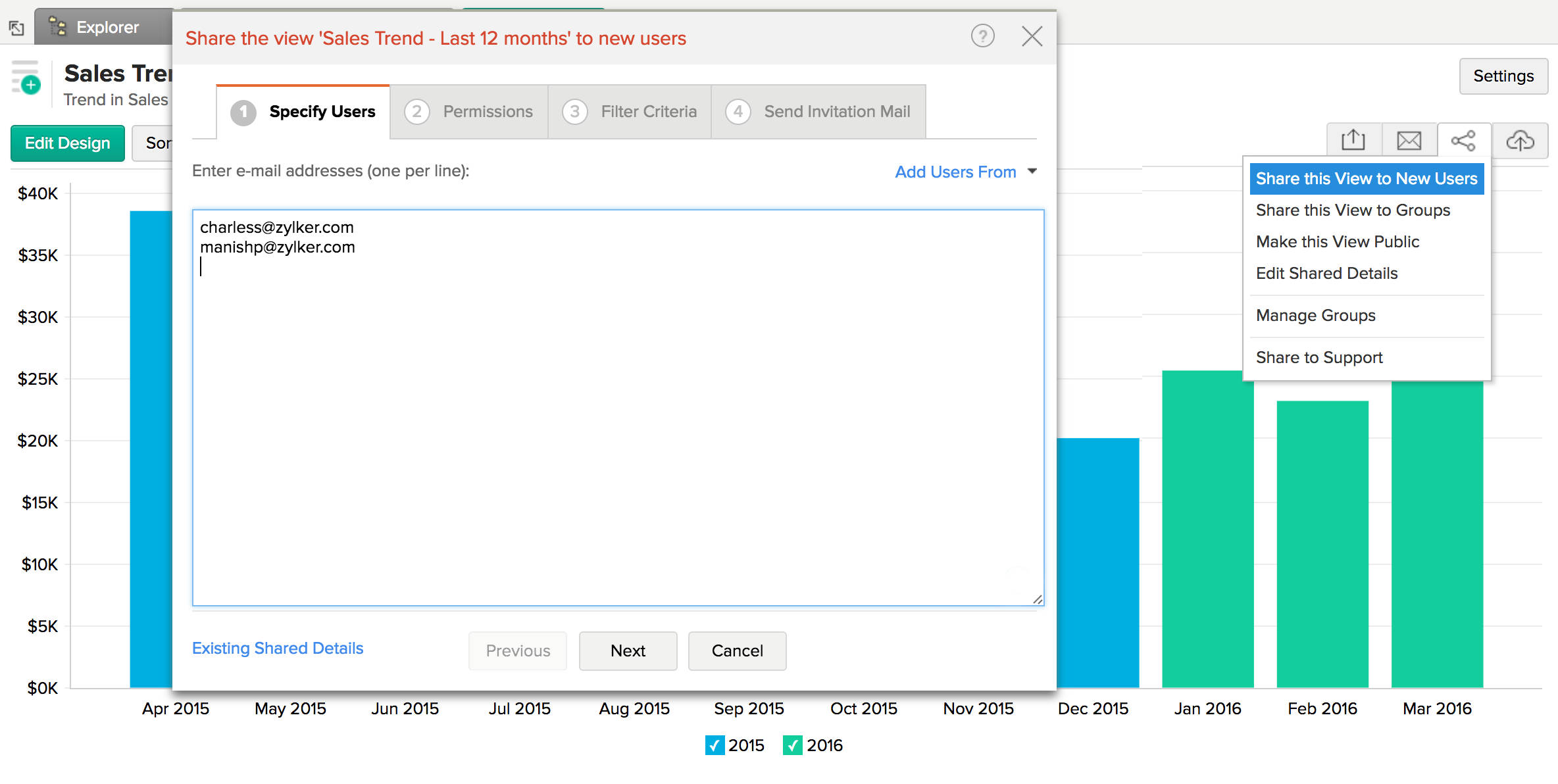Select the Share icon in the toolbar
Image resolution: width=1558 pixels, height=784 pixels.
(x=1465, y=140)
